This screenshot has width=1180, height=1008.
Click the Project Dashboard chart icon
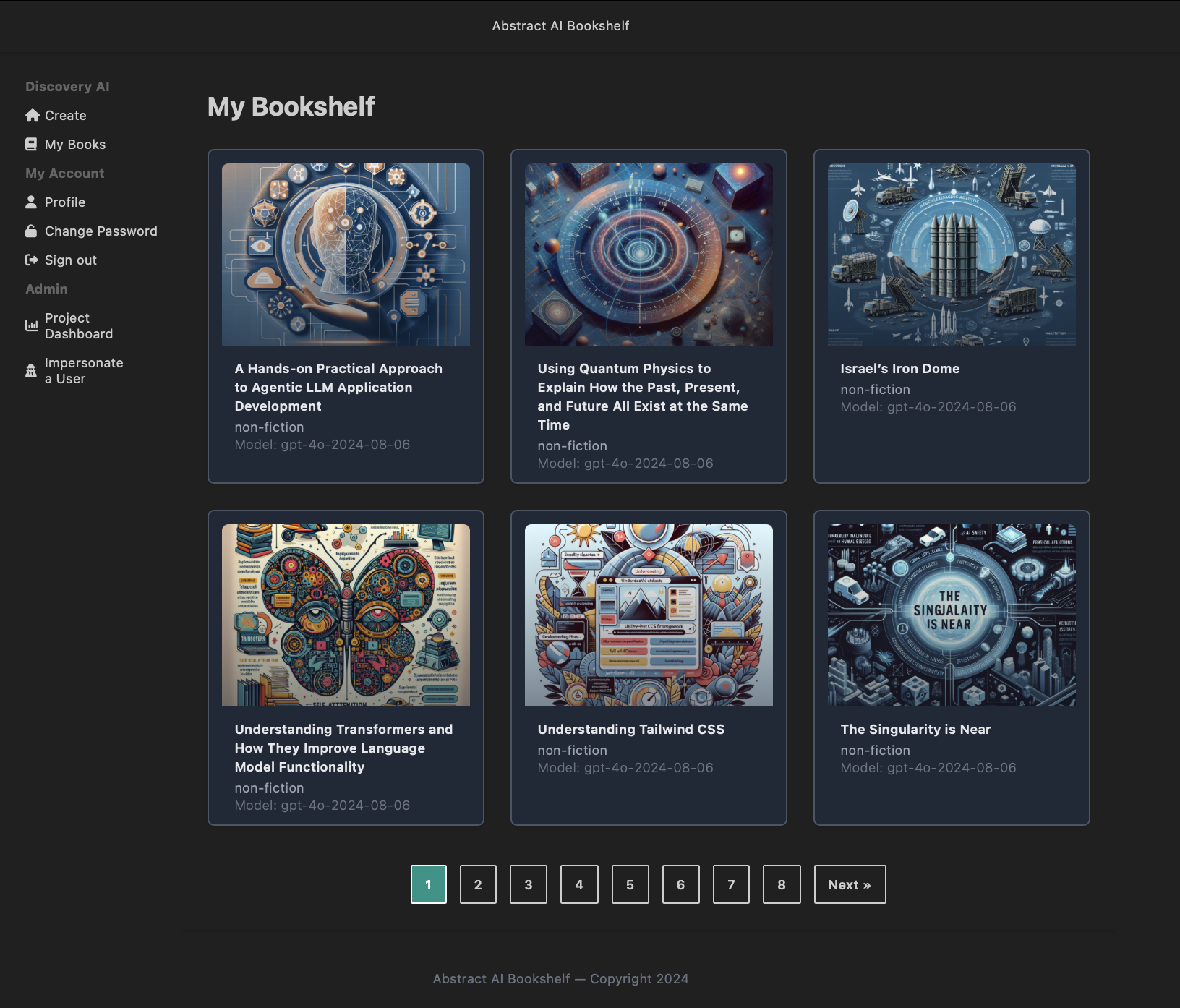pyautogui.click(x=32, y=326)
